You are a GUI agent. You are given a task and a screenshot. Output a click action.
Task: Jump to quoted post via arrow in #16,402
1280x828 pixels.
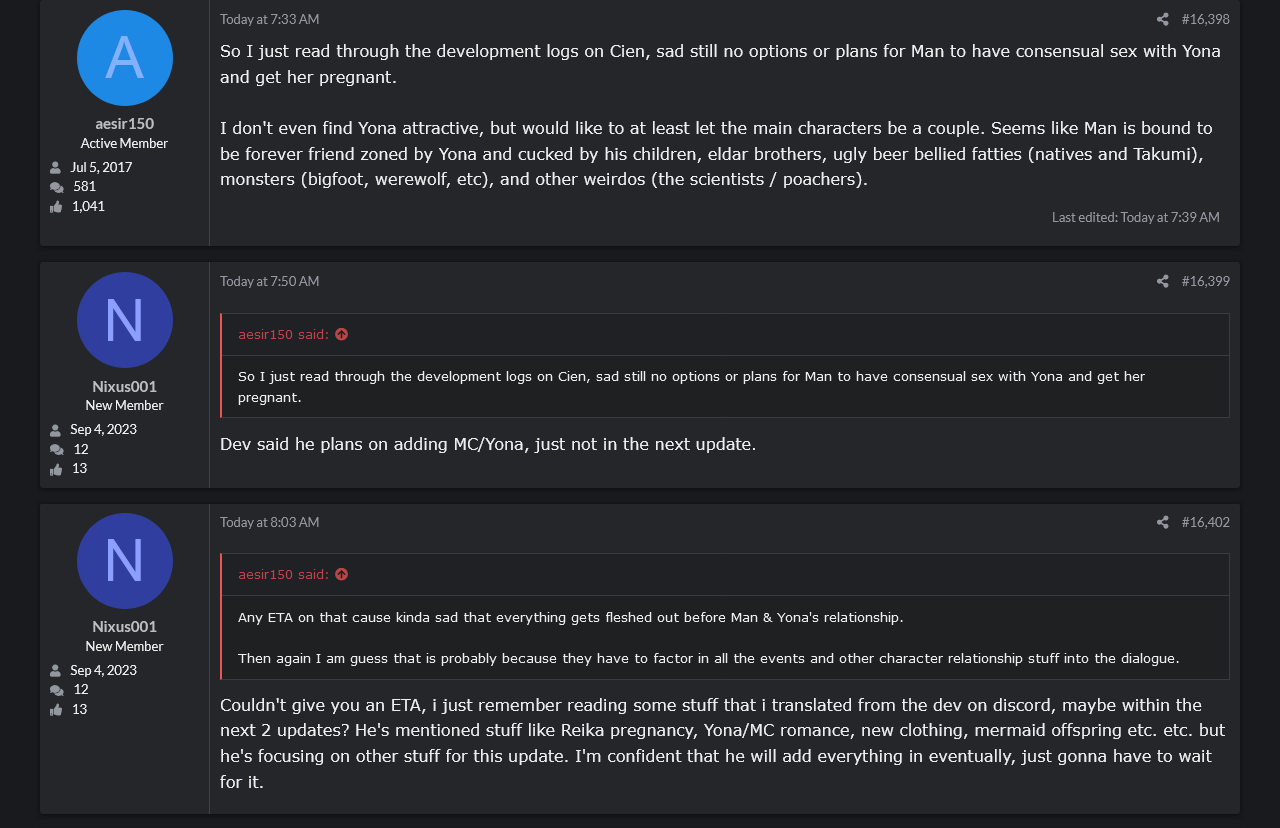coord(341,574)
